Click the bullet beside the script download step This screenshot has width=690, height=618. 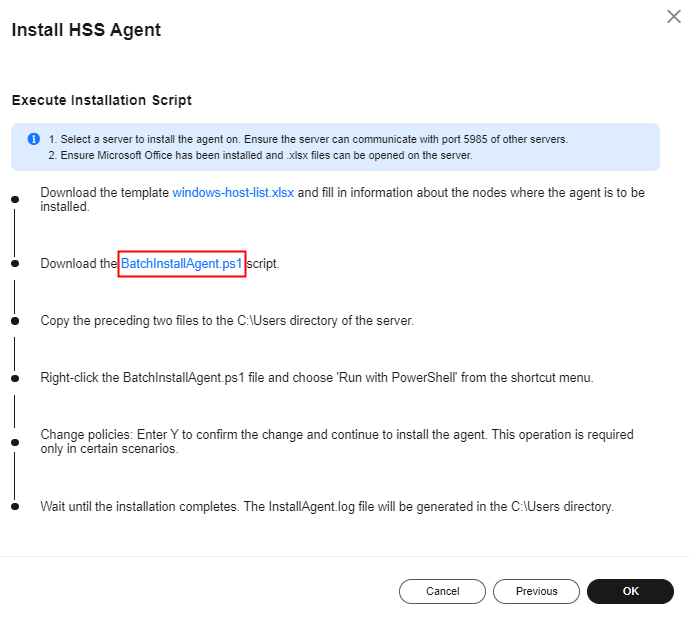15,264
